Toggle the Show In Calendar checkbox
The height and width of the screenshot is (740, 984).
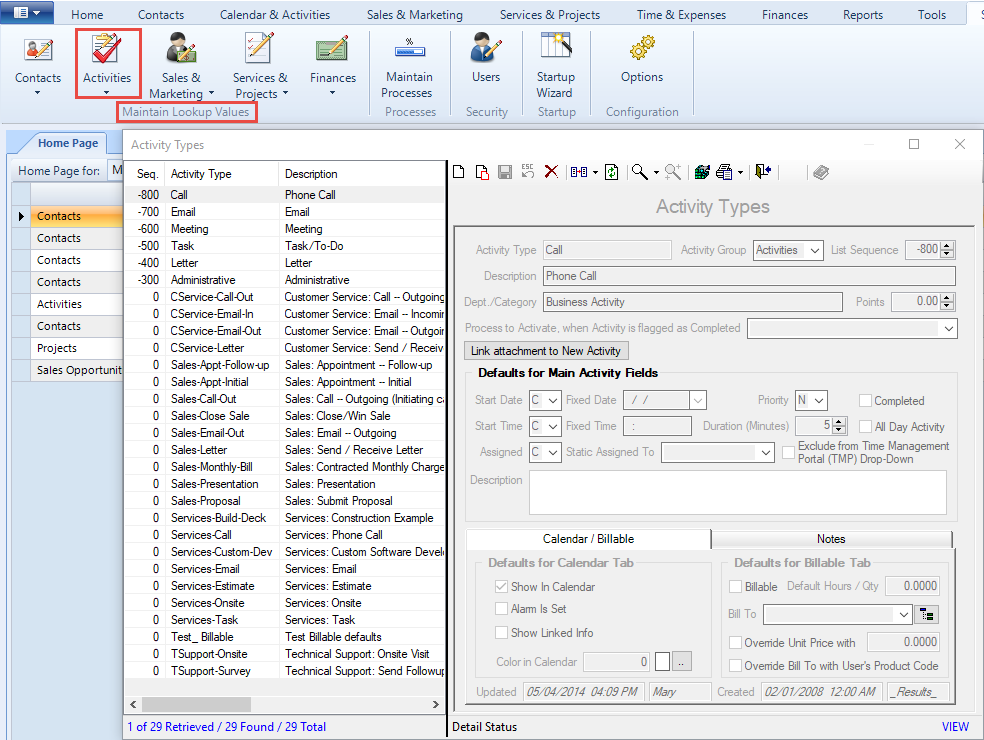(502, 587)
